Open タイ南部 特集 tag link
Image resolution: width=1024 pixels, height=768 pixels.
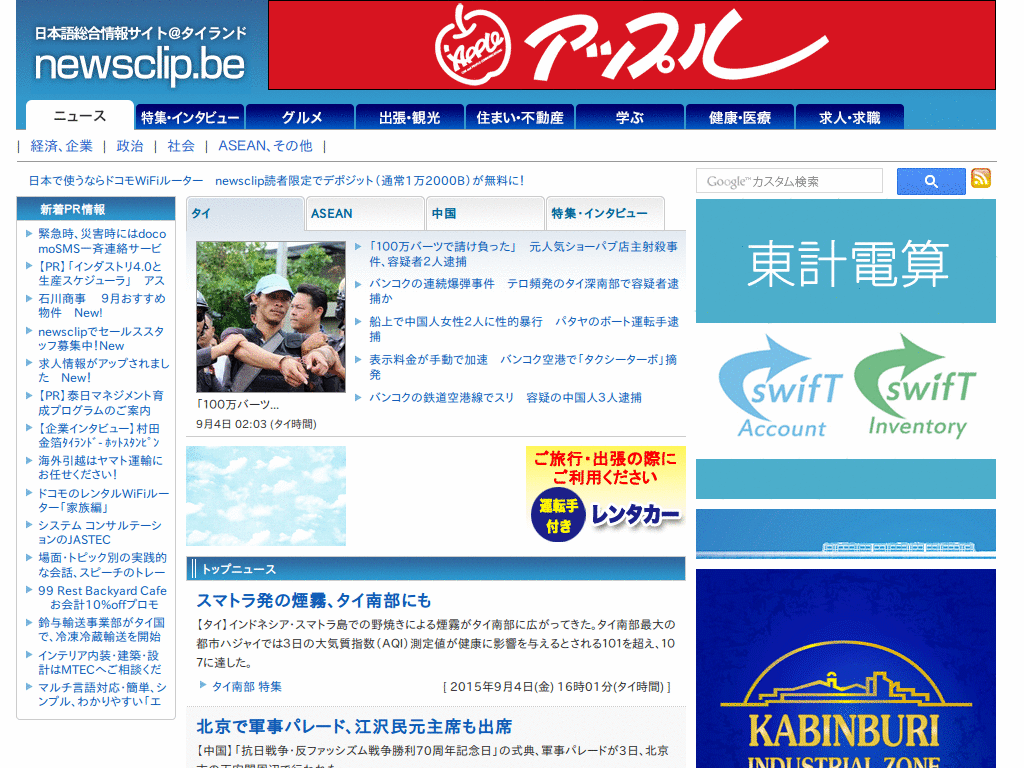coord(247,686)
